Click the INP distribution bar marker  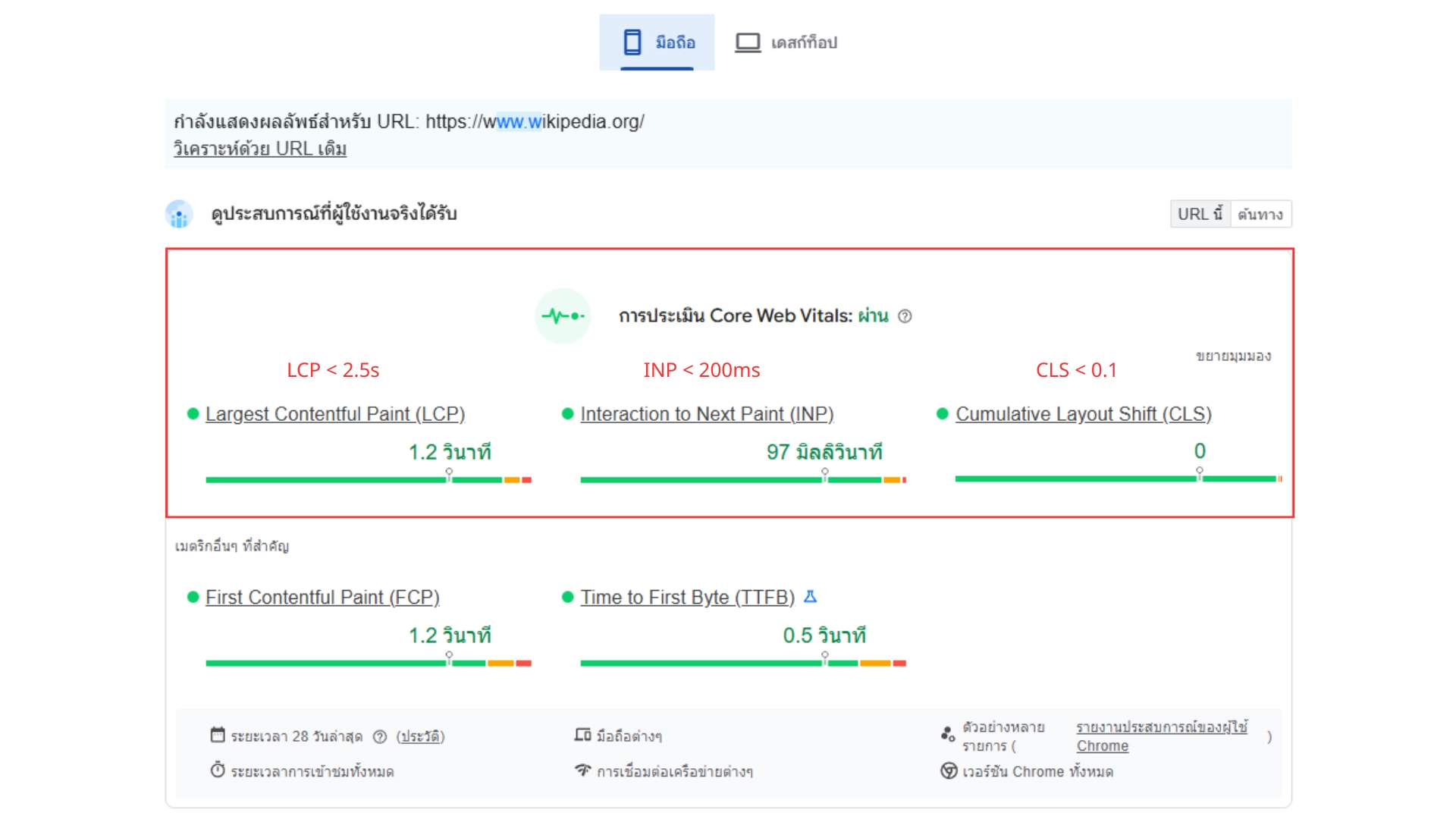825,475
